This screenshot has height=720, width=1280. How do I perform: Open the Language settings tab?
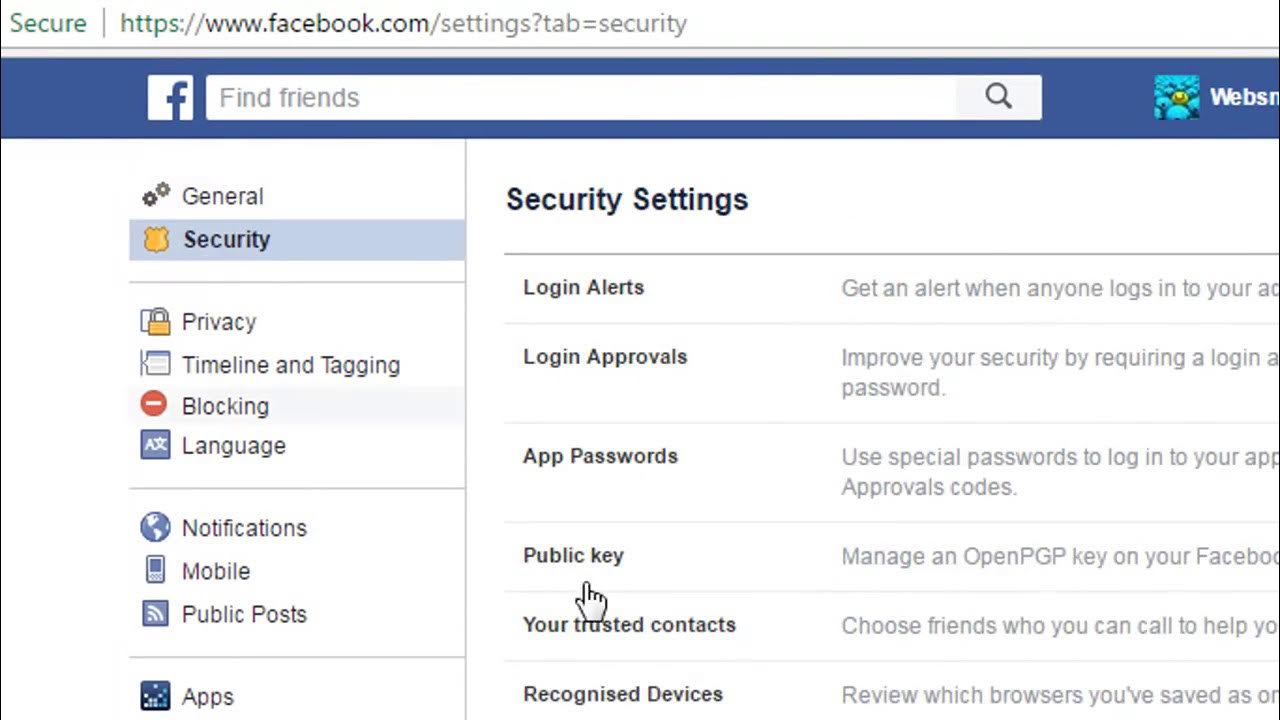coord(233,446)
